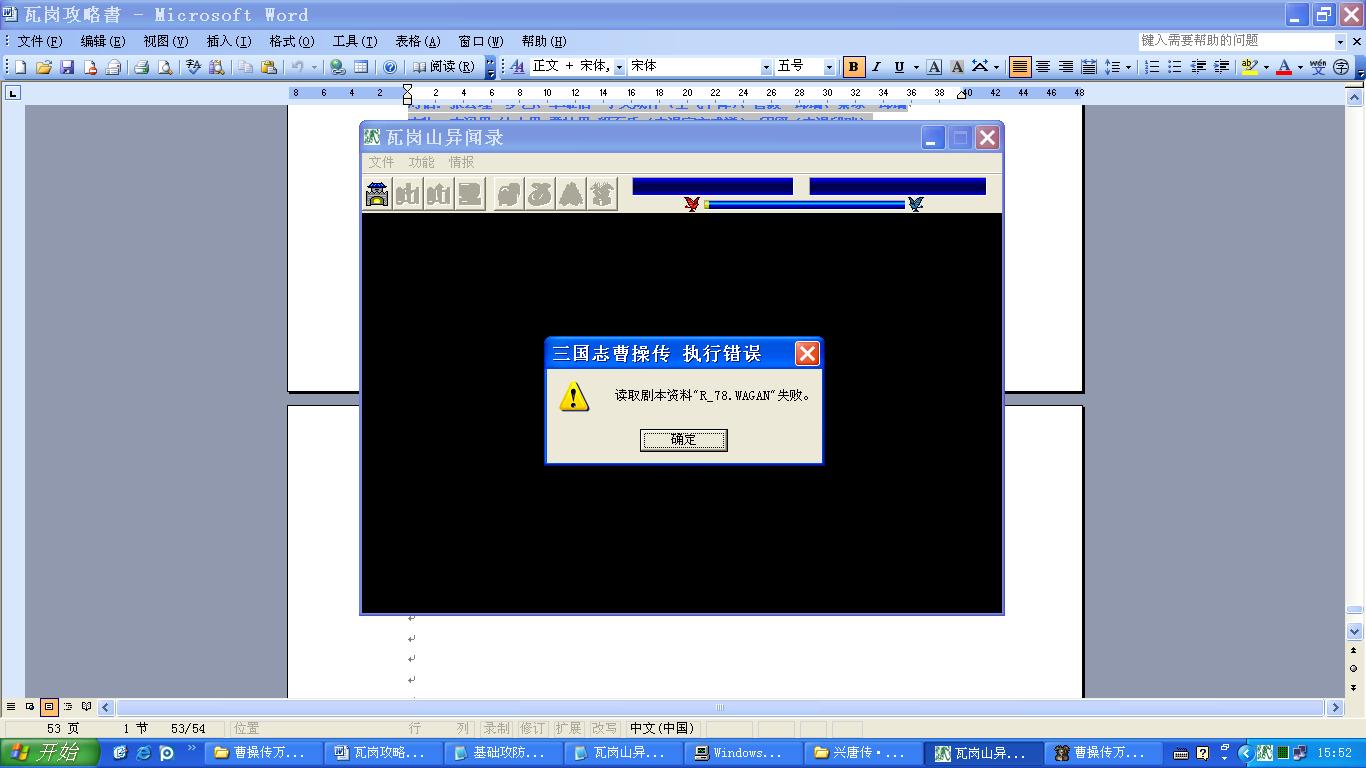1366x768 pixels.
Task: Apply distributed alignment to paragraph
Action: point(1089,67)
